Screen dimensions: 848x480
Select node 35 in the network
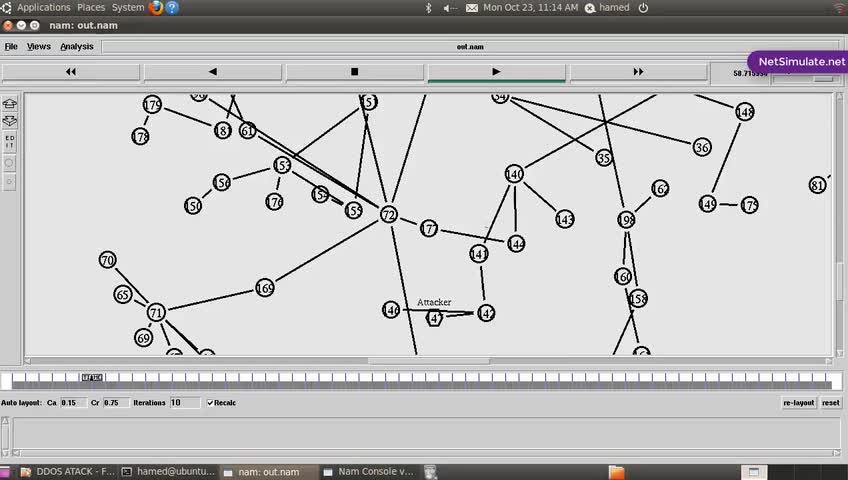604,157
